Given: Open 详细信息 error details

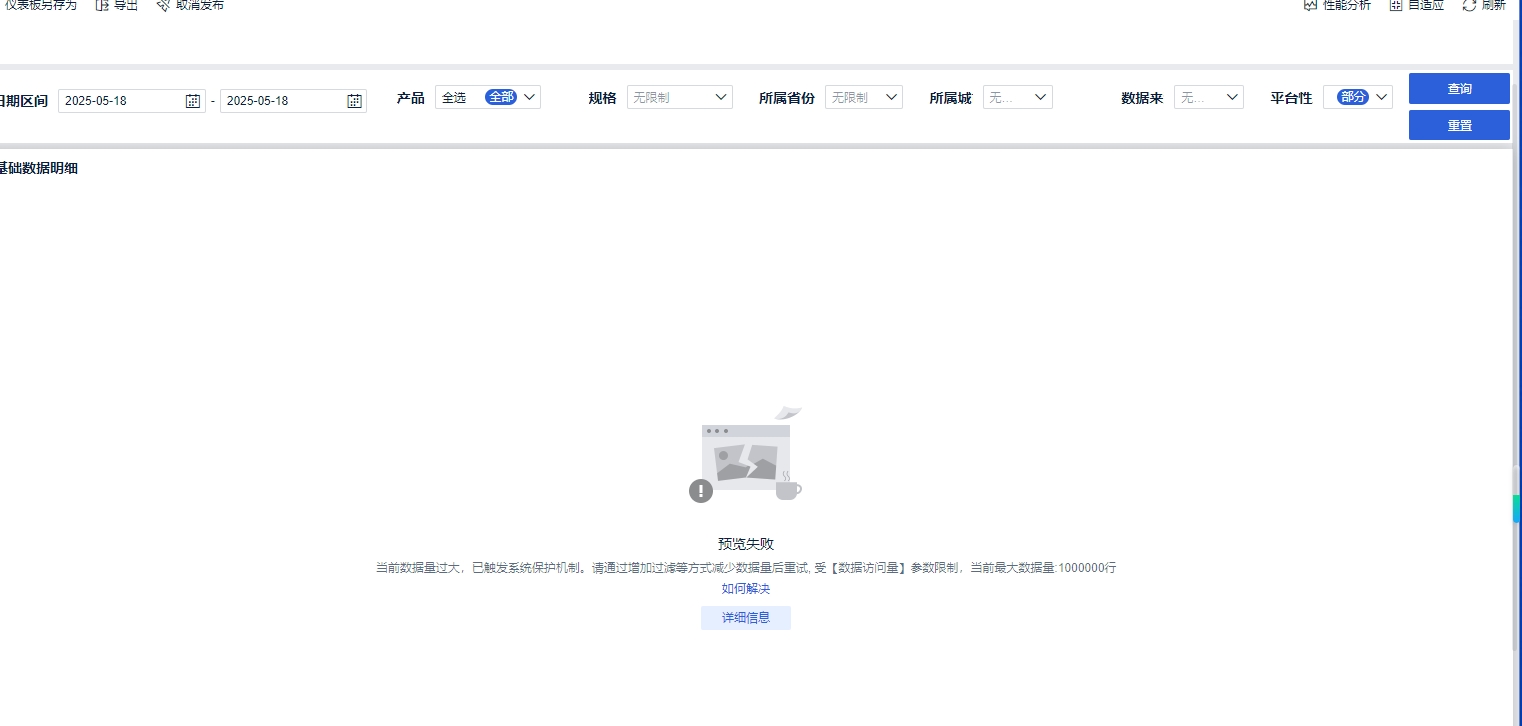Looking at the screenshot, I should 746,618.
